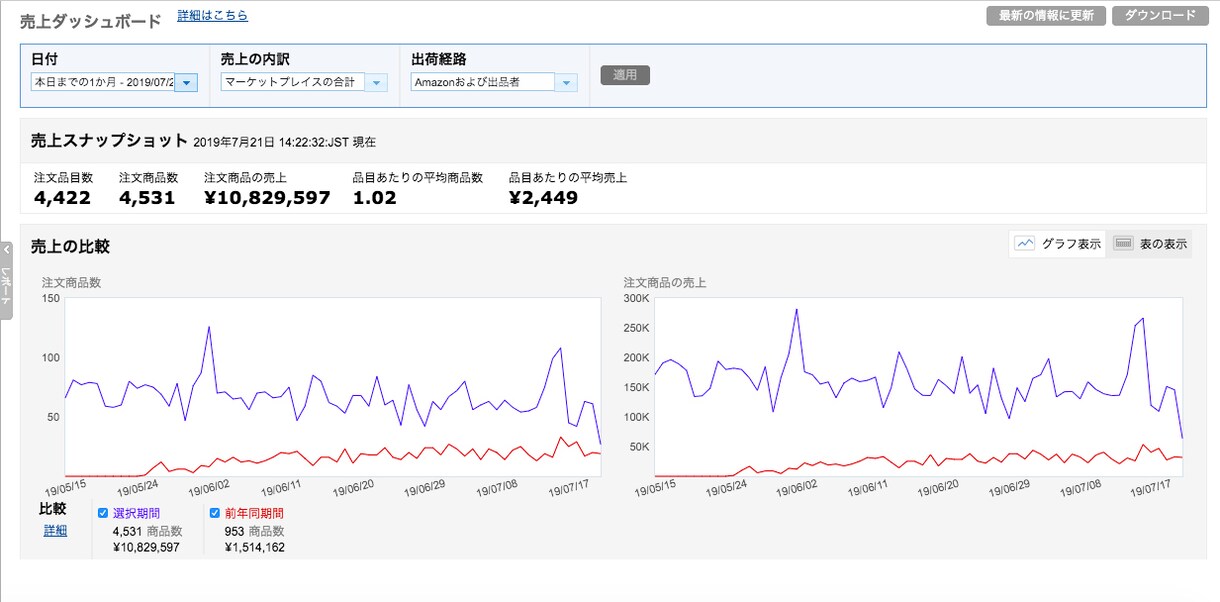Viewport: 1220px width, 602px height.
Task: Click the 最新の情報に更新 button
Action: [1046, 15]
